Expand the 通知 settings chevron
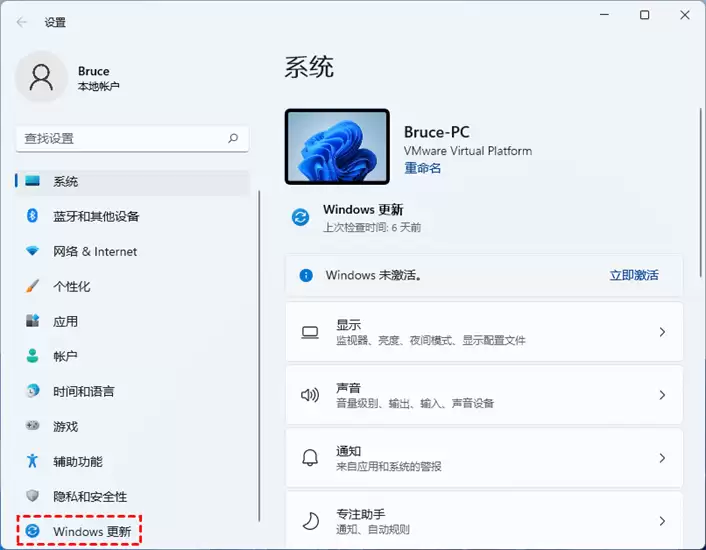The height and width of the screenshot is (550, 706). (x=662, y=458)
